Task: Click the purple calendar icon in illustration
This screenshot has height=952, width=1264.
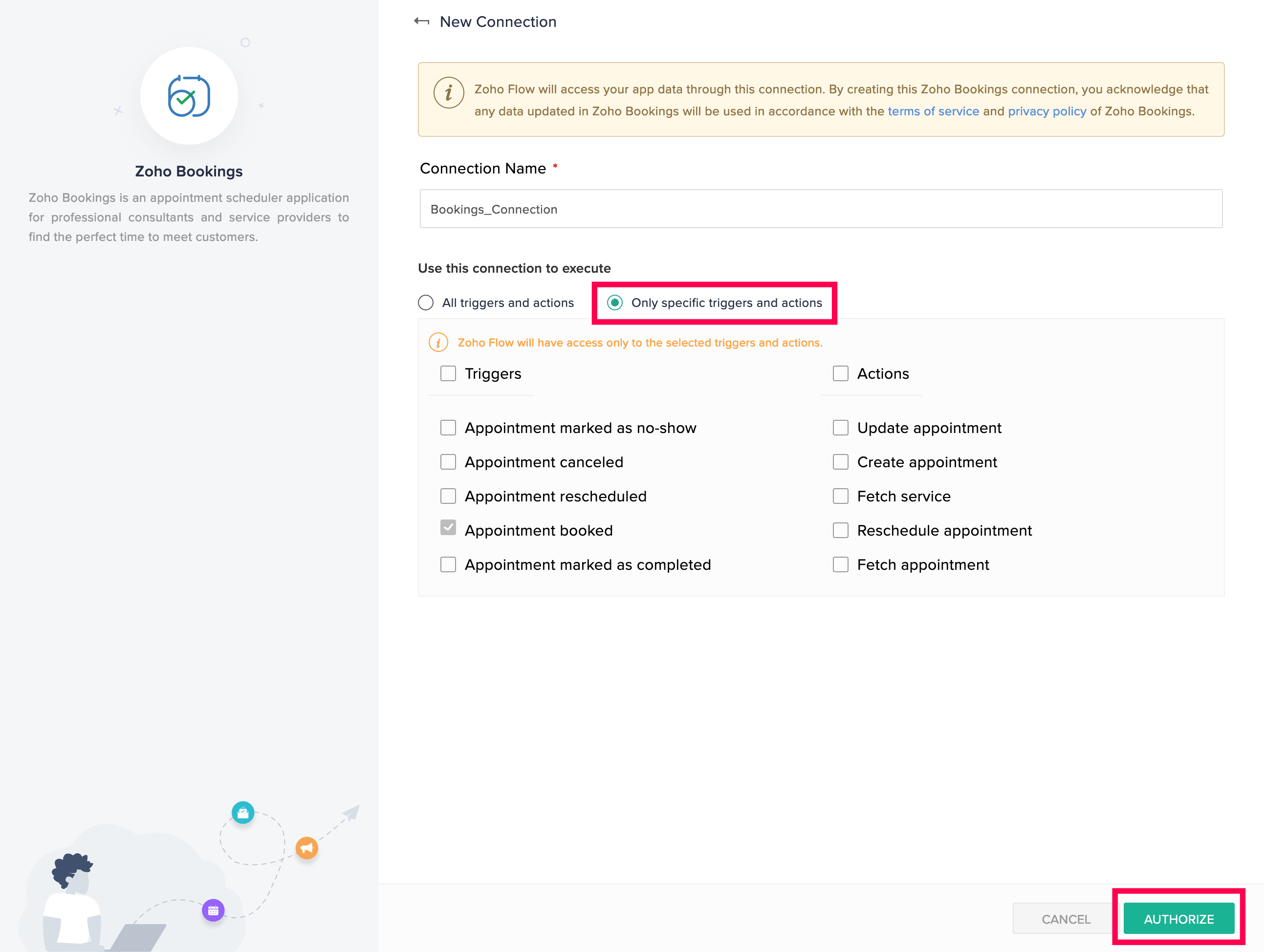Action: 213,910
